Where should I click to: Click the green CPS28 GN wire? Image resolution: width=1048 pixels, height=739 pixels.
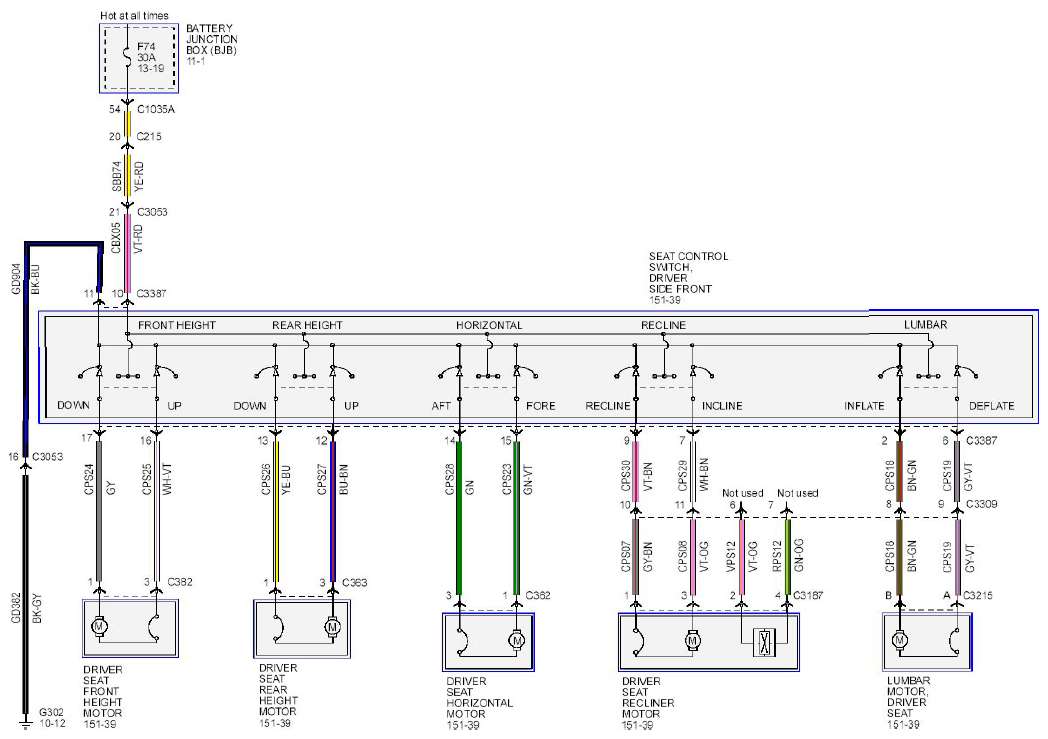459,517
